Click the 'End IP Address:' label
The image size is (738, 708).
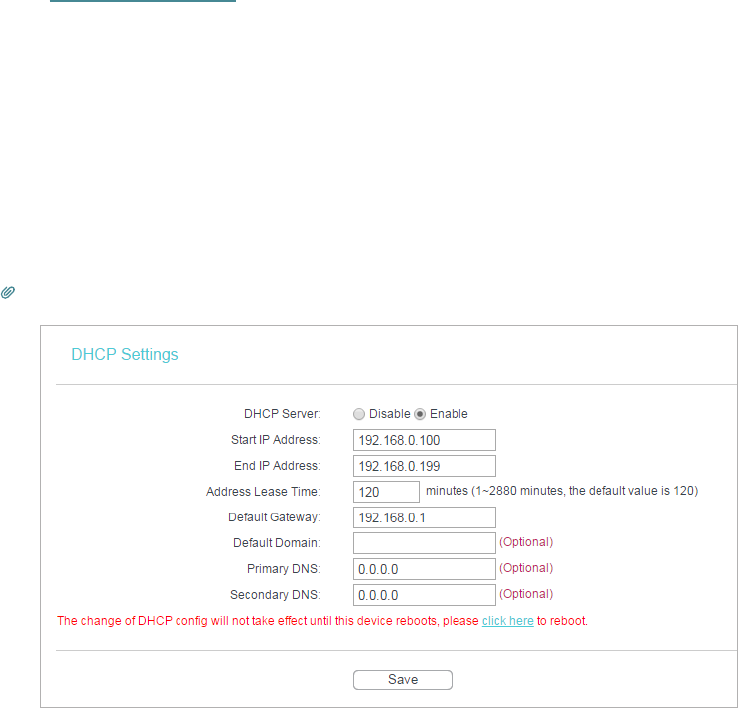pyautogui.click(x=277, y=466)
